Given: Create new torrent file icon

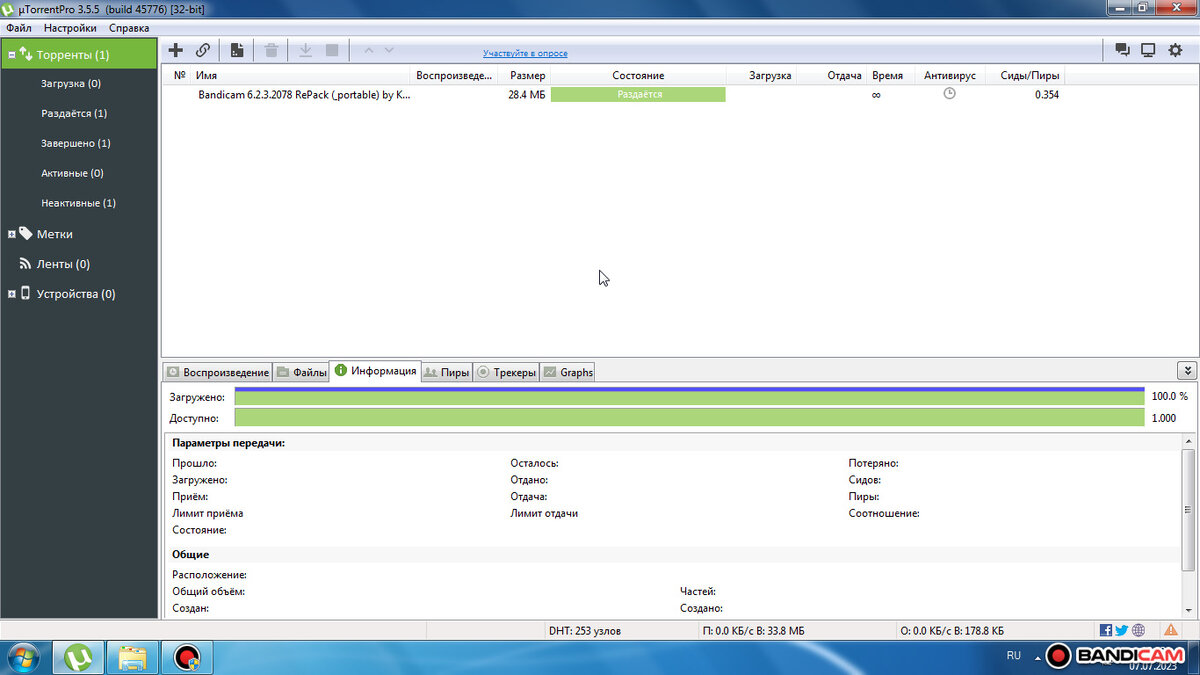Looking at the screenshot, I should (237, 50).
